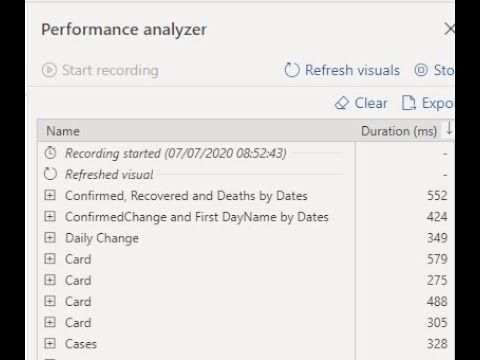Expand the Card row with 579 ms
The height and width of the screenshot is (360, 480).
[x=50, y=259]
